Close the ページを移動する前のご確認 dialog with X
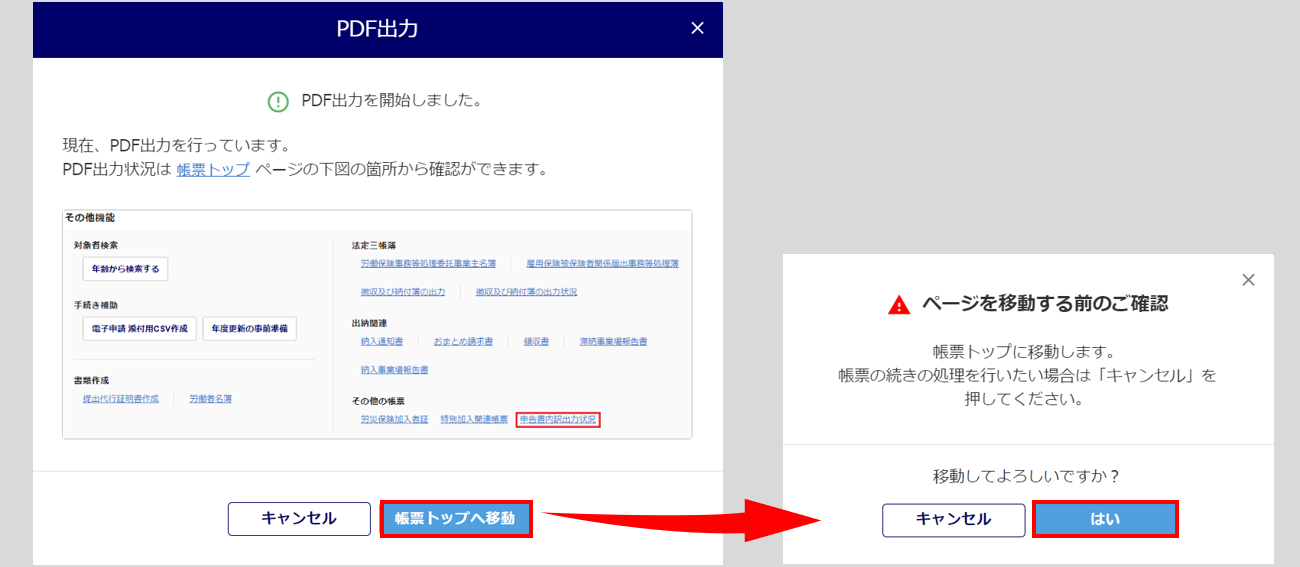 (1248, 280)
